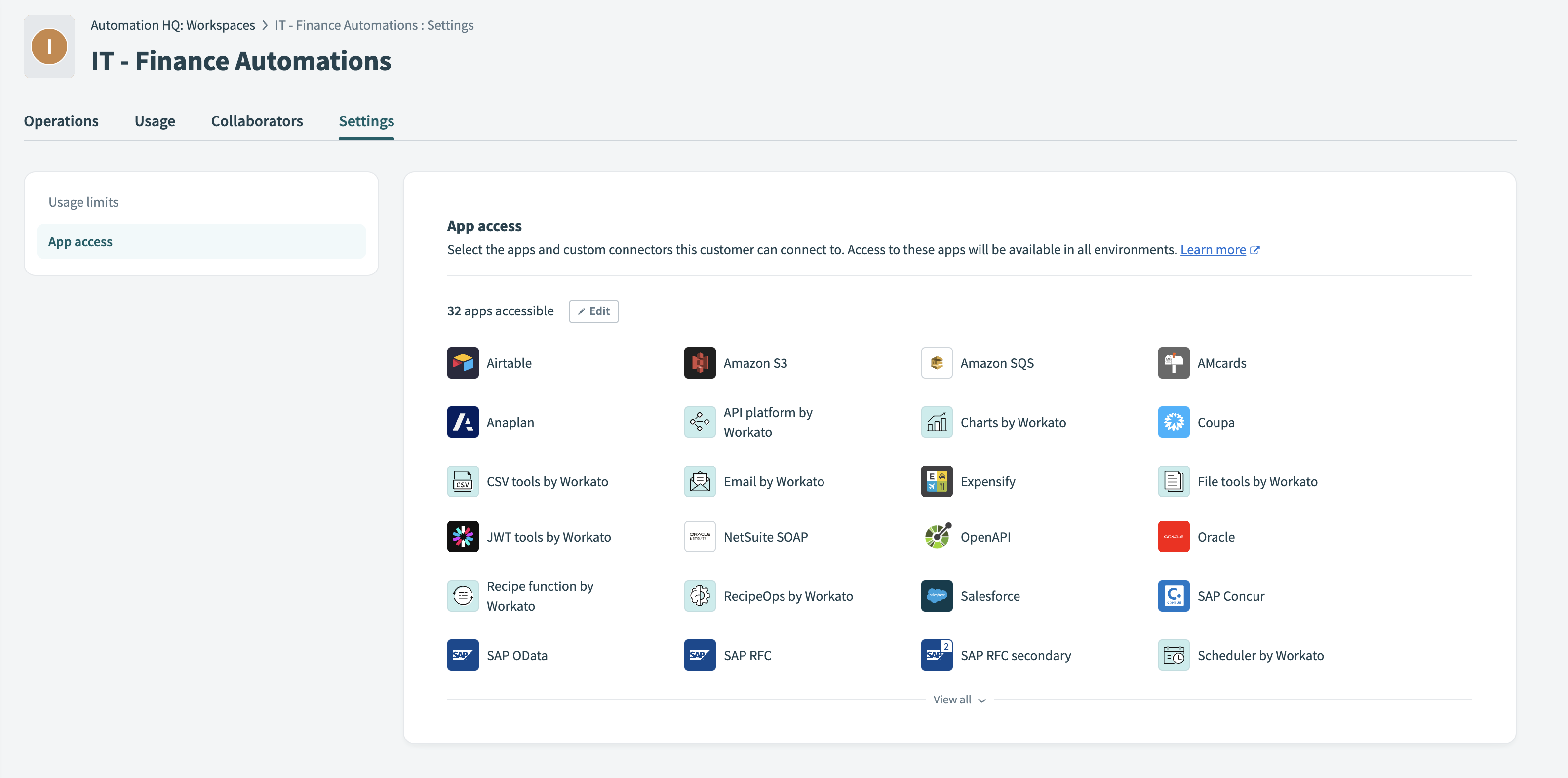The height and width of the screenshot is (778, 1568).
Task: Click the Coupa app icon
Action: tap(1173, 422)
